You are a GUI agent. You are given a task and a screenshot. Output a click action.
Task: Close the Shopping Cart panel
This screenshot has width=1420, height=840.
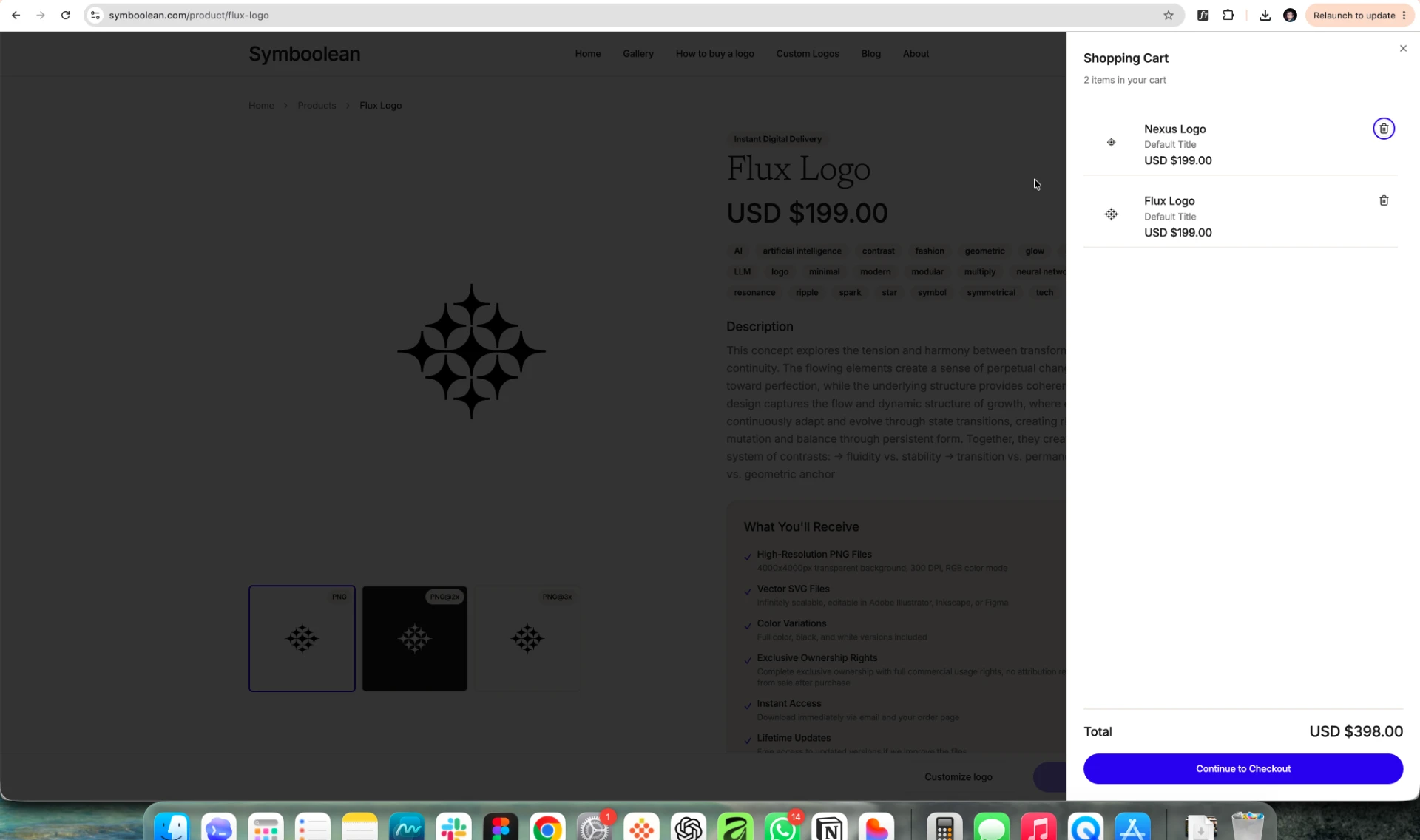click(1403, 48)
